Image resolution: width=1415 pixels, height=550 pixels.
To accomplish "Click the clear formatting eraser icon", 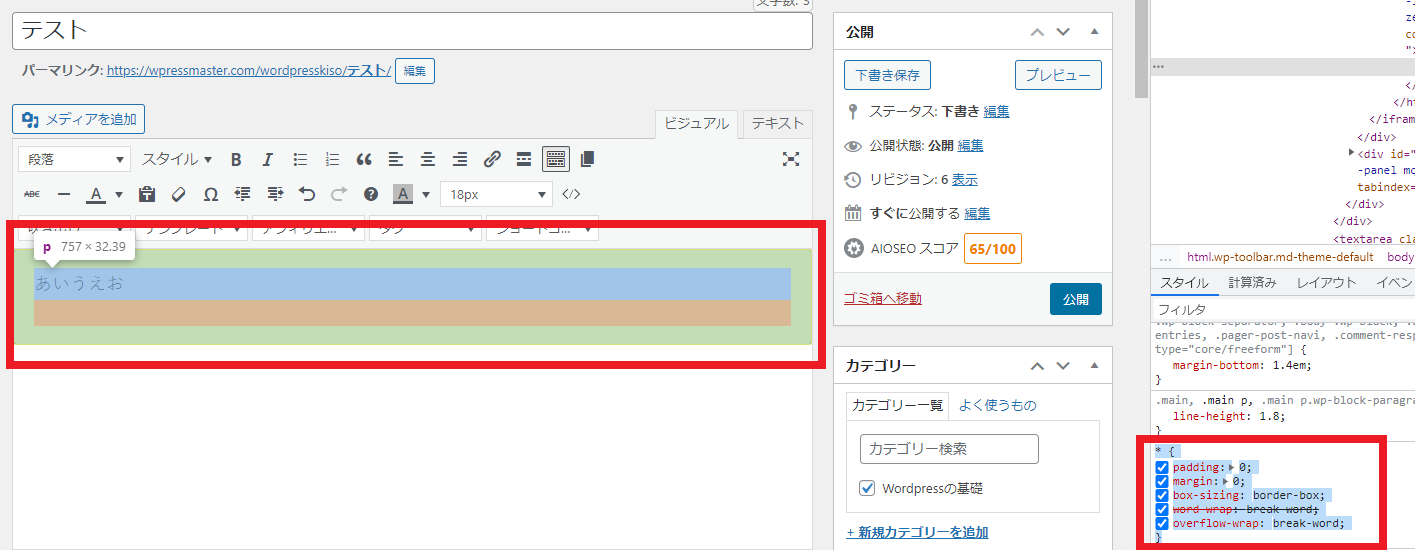I will pos(179,194).
